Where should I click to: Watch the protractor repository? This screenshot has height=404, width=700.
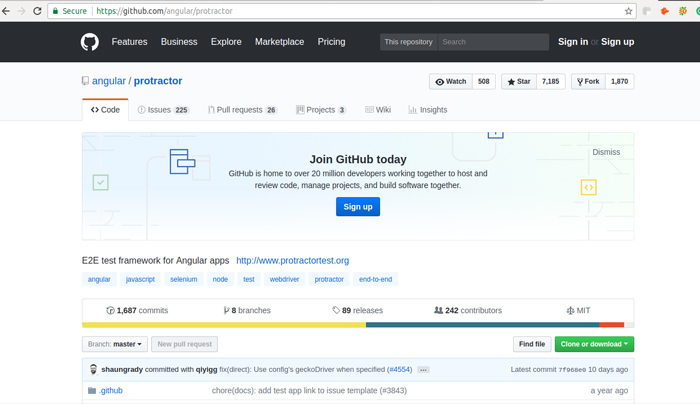coord(451,82)
